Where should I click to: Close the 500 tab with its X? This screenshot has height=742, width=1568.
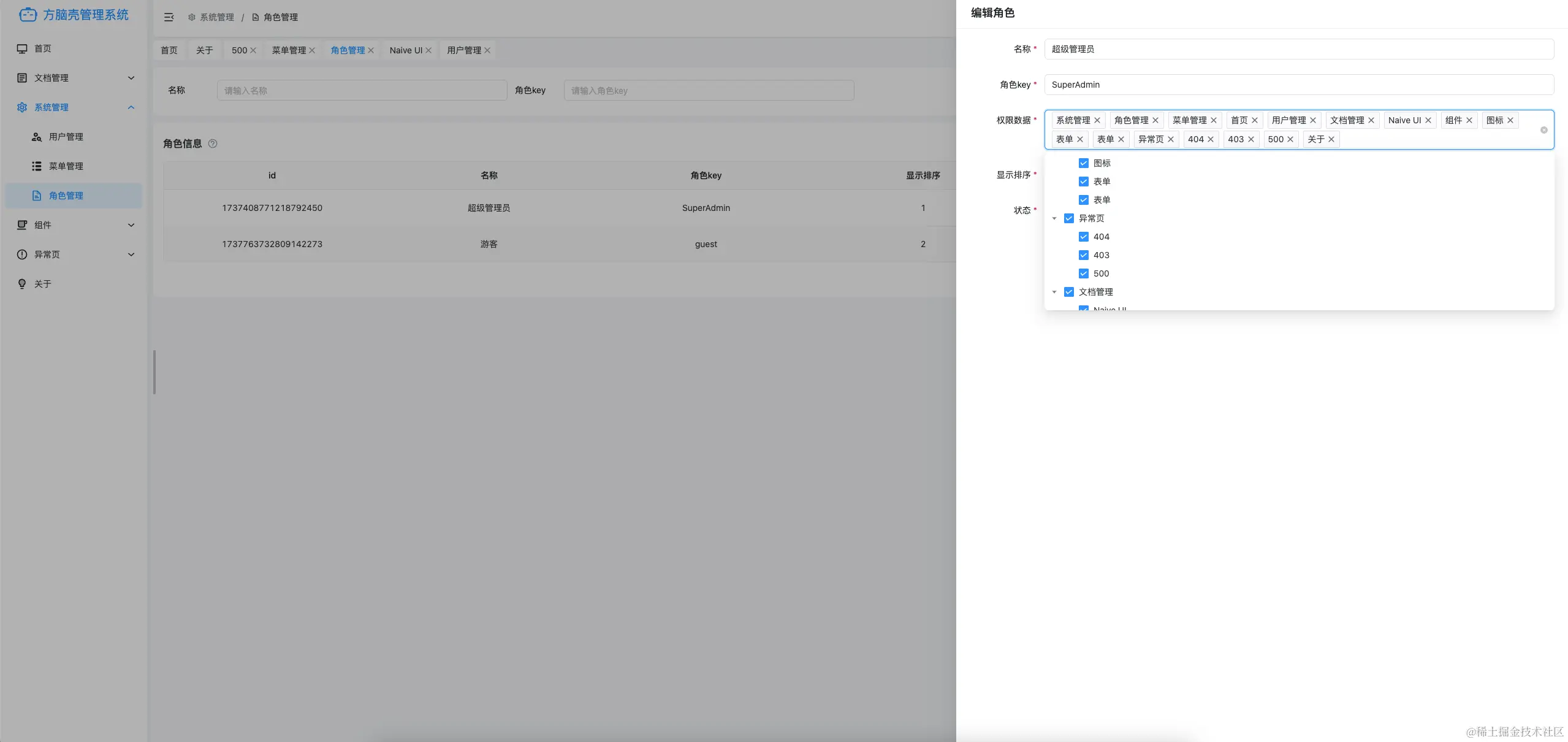pyautogui.click(x=253, y=50)
